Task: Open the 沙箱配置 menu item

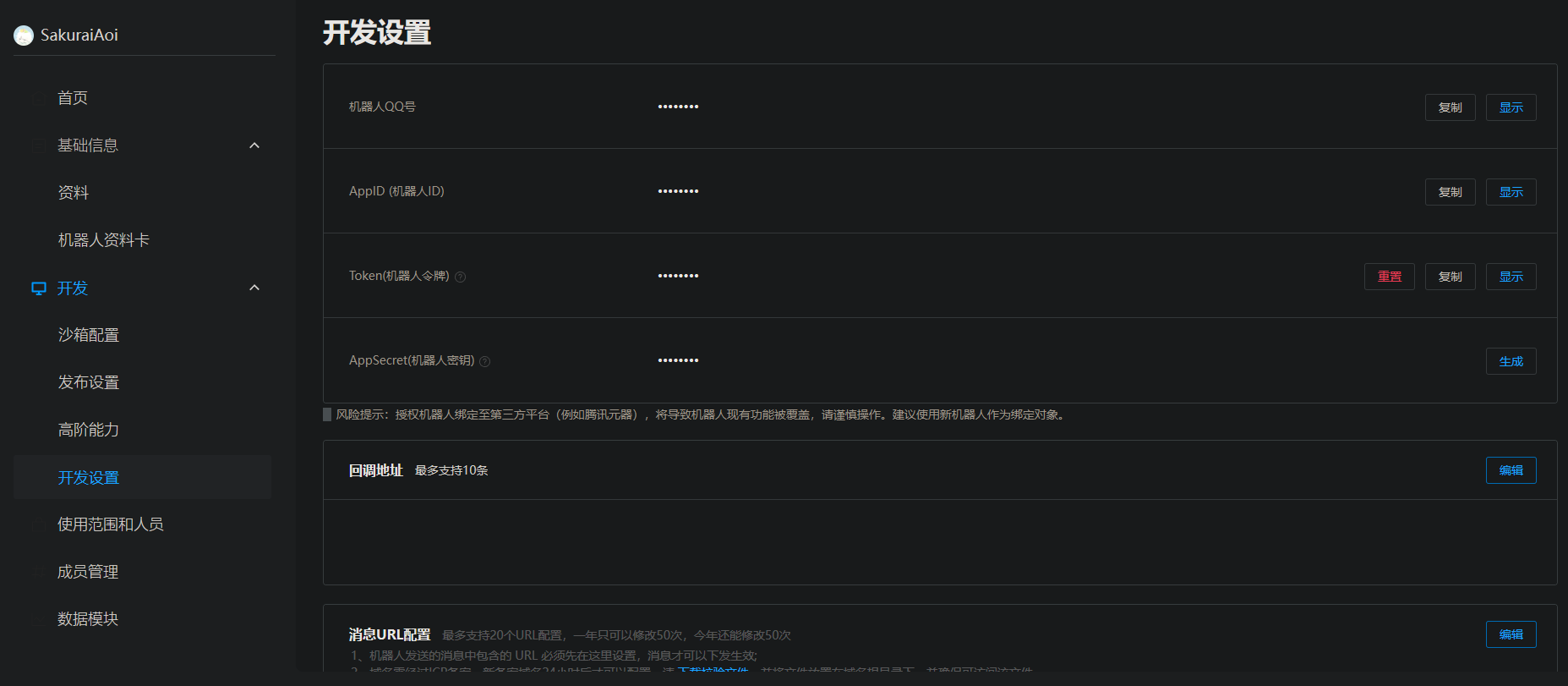Action: coord(89,335)
